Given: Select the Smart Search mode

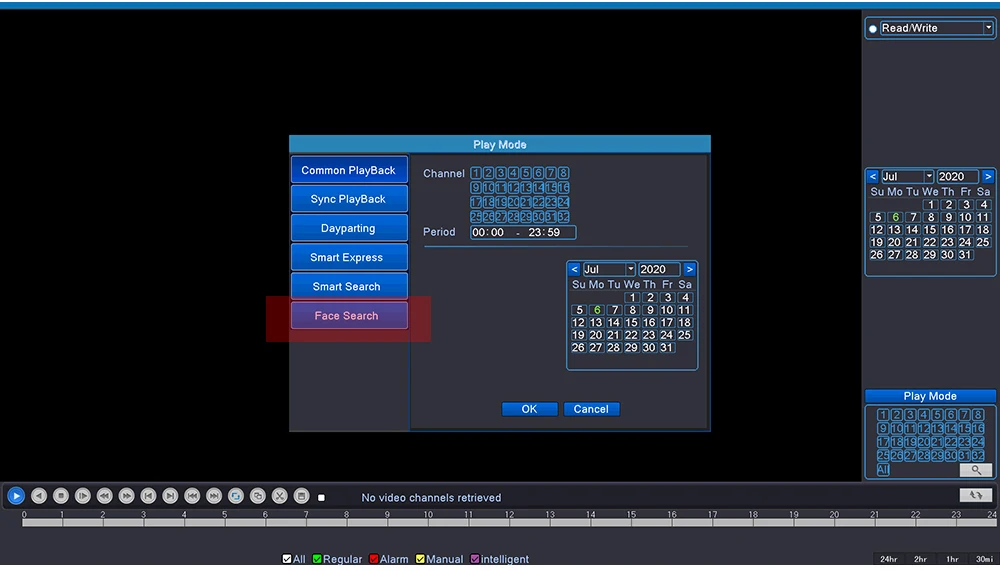Looking at the screenshot, I should tap(349, 286).
